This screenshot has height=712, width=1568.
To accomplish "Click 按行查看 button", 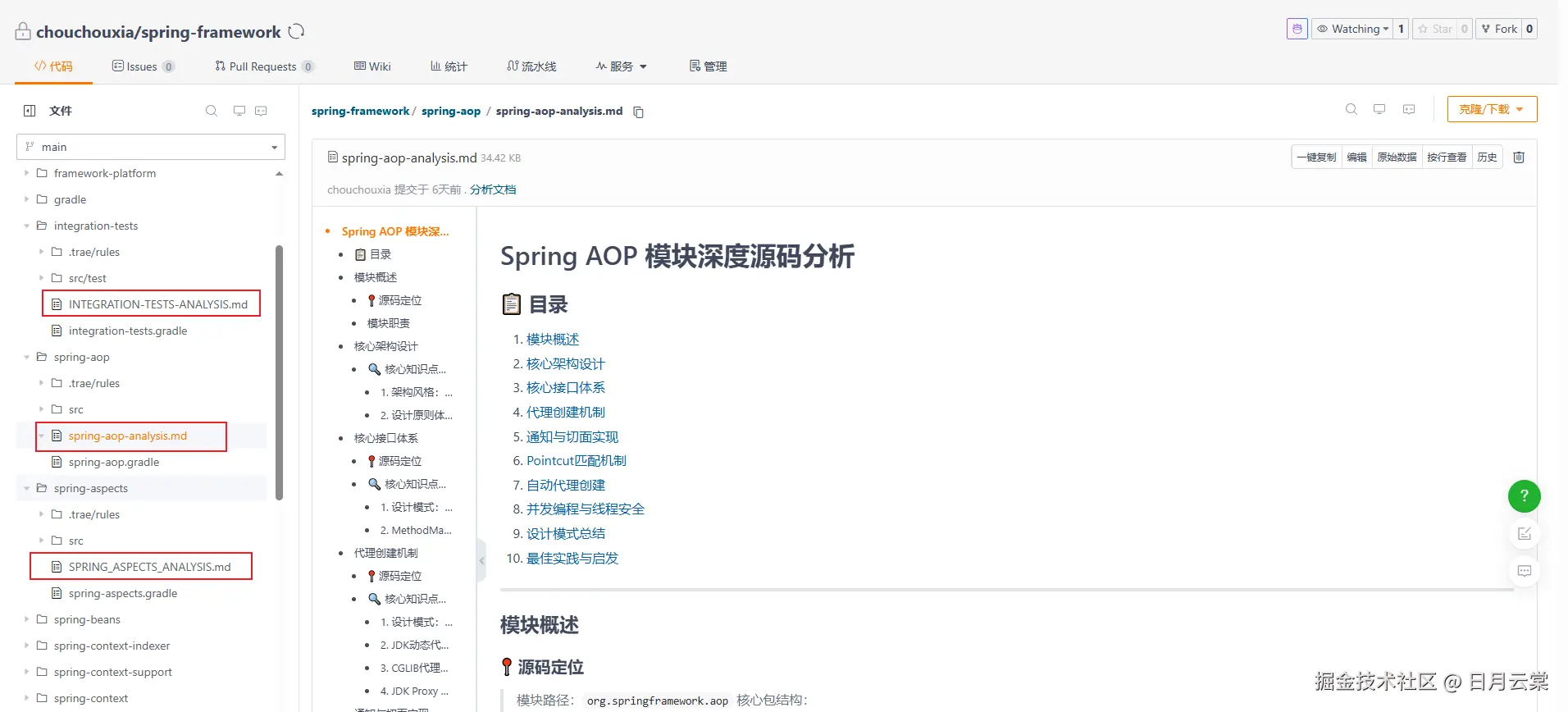I will pos(1447,157).
